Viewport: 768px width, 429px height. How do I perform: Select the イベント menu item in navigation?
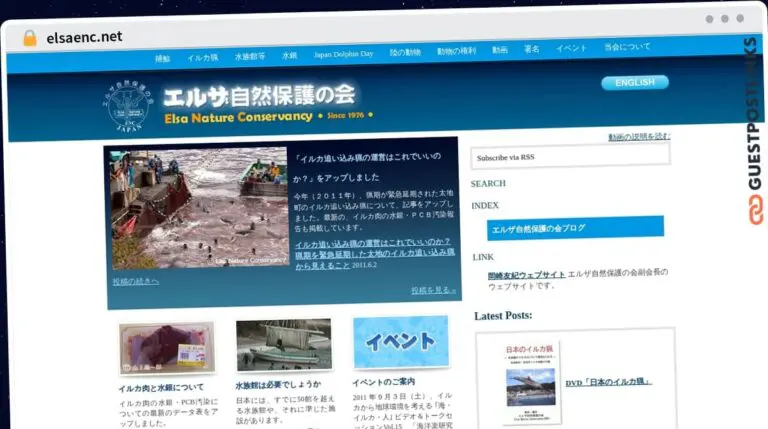click(571, 48)
